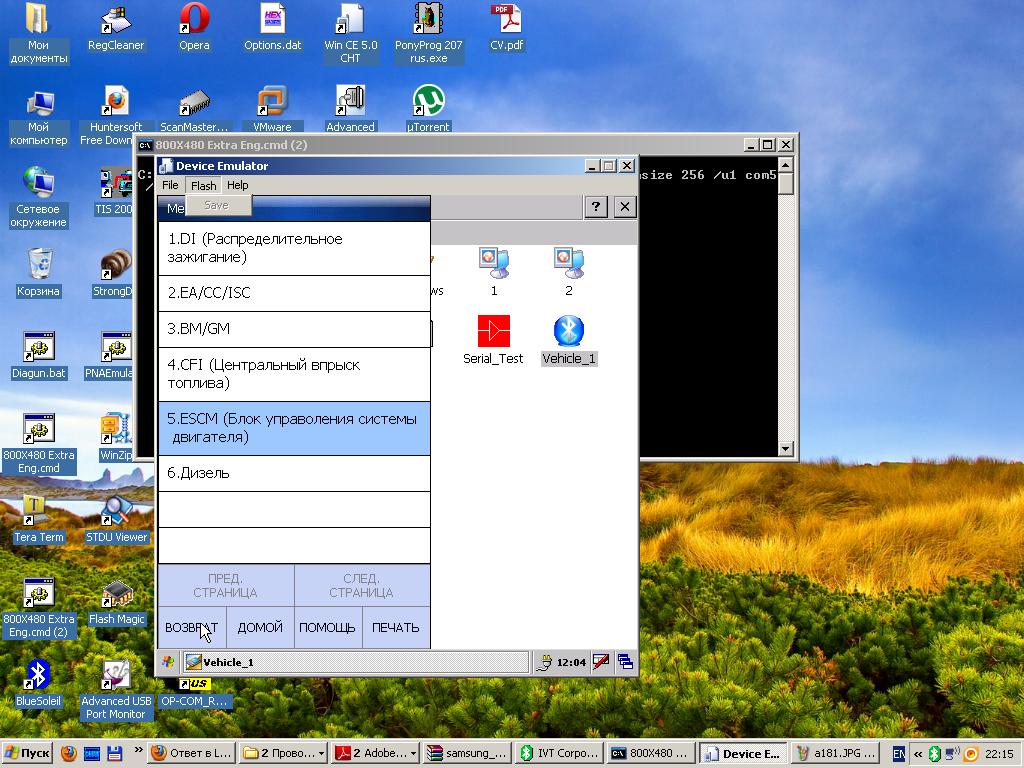
Task: Select Vehicle_1 Bluetooth icon in emulator
Action: (x=569, y=340)
